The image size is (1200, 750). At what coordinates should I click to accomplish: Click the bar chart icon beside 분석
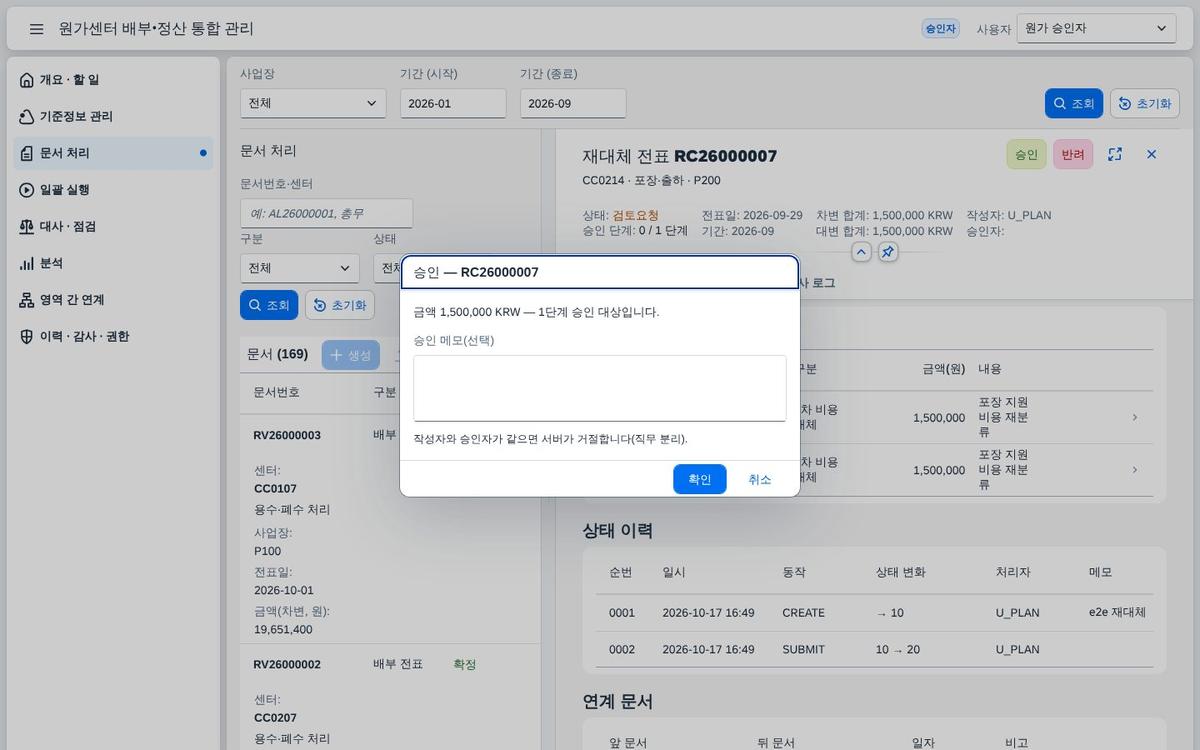[27, 263]
